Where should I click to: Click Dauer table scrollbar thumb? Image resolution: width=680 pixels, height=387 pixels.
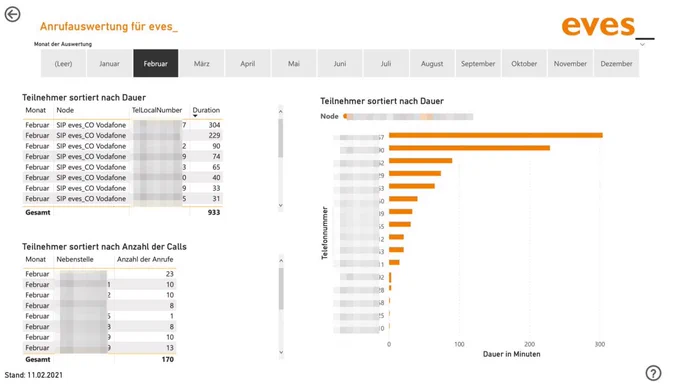click(281, 138)
